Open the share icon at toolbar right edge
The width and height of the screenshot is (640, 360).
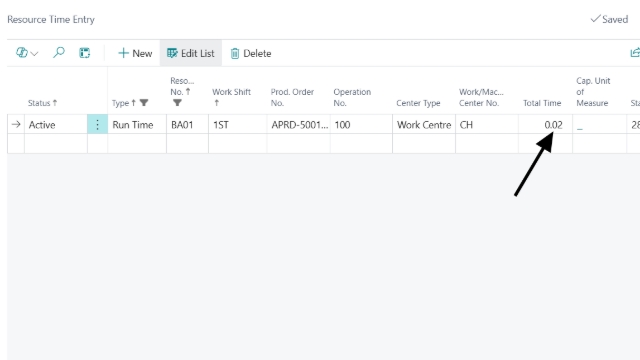pos(635,53)
